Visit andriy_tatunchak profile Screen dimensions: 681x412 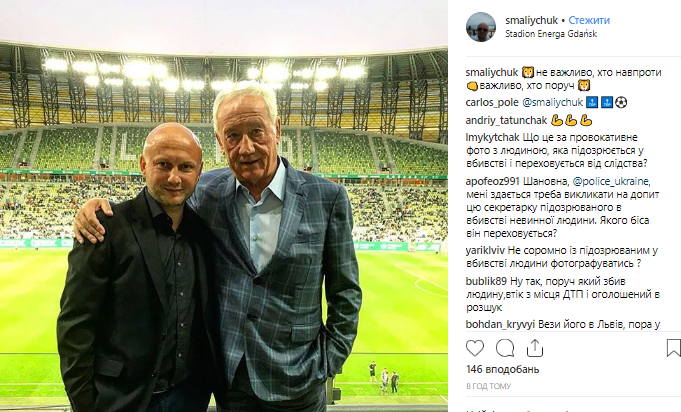506,120
